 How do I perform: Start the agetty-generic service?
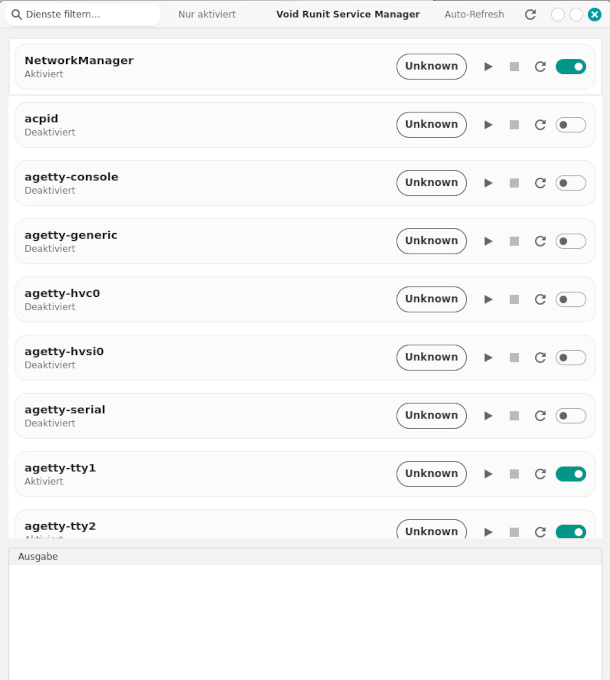point(488,241)
